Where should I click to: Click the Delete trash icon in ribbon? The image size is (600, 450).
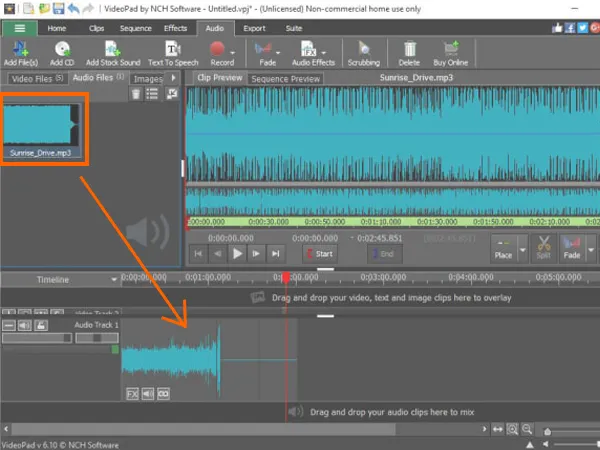tap(409, 53)
